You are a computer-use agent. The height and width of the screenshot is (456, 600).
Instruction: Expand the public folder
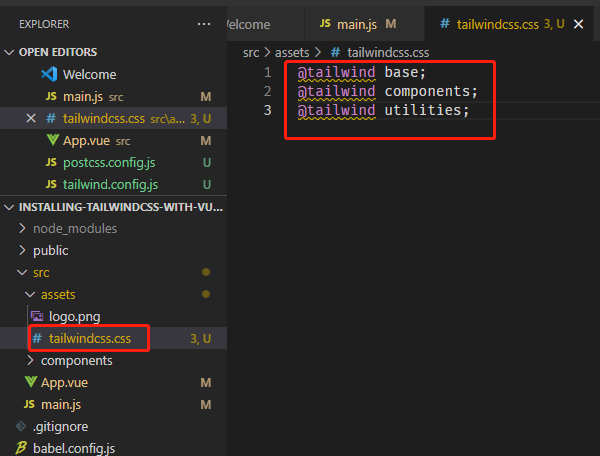pos(23,251)
